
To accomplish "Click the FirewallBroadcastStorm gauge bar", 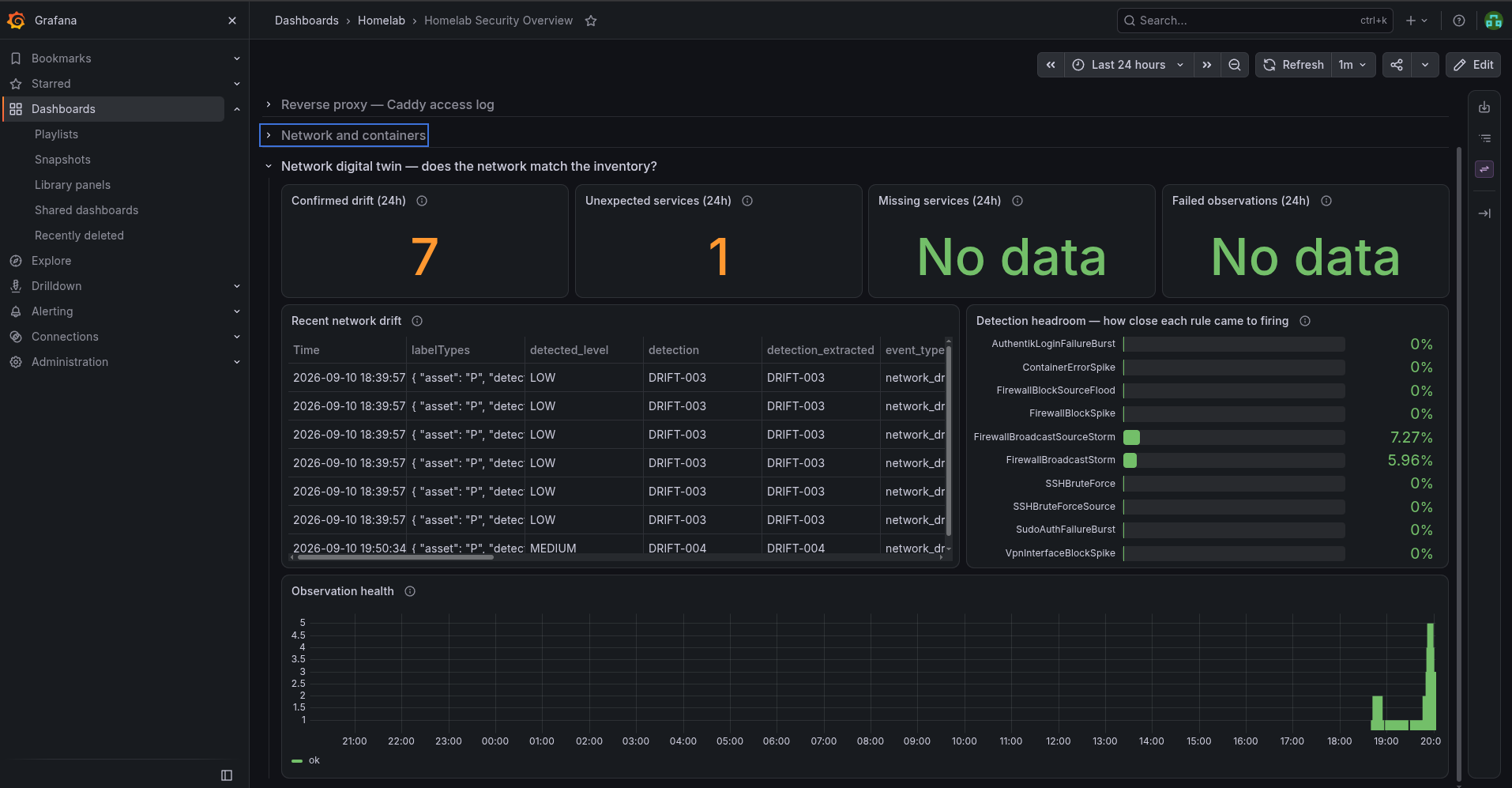I will click(1234, 460).
